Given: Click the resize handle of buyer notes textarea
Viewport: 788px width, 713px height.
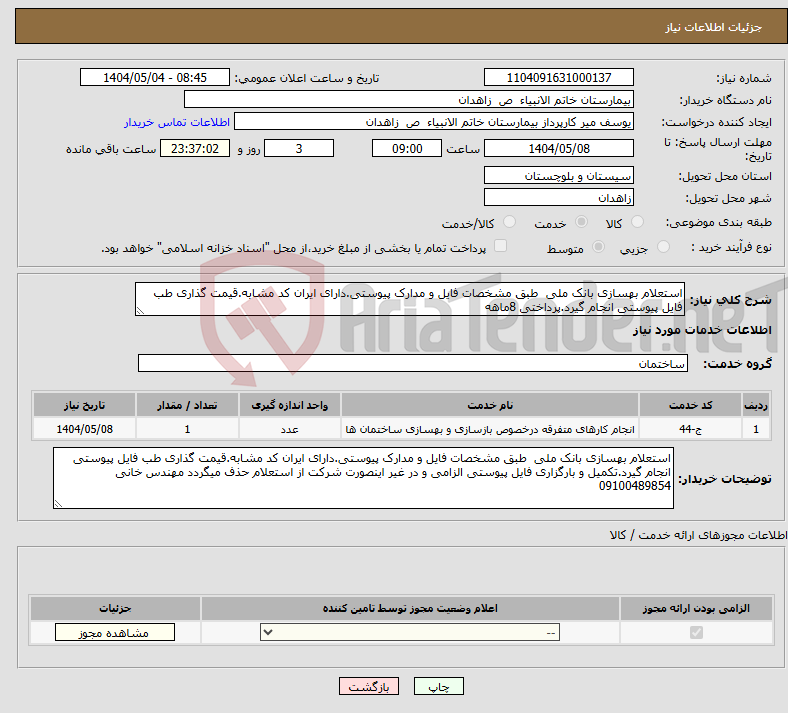Looking at the screenshot, I should pyautogui.click(x=58, y=503).
